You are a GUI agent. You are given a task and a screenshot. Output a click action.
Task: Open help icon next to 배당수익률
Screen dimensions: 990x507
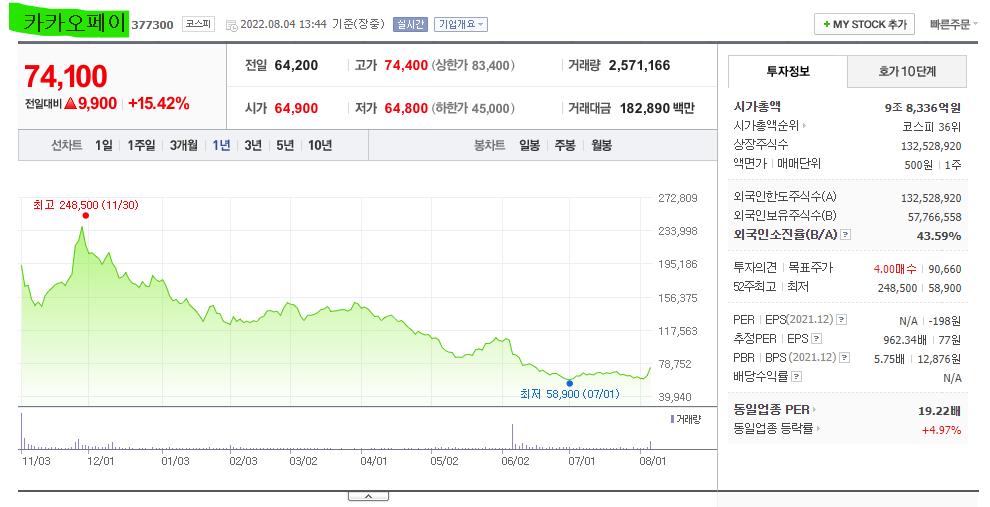click(x=797, y=377)
